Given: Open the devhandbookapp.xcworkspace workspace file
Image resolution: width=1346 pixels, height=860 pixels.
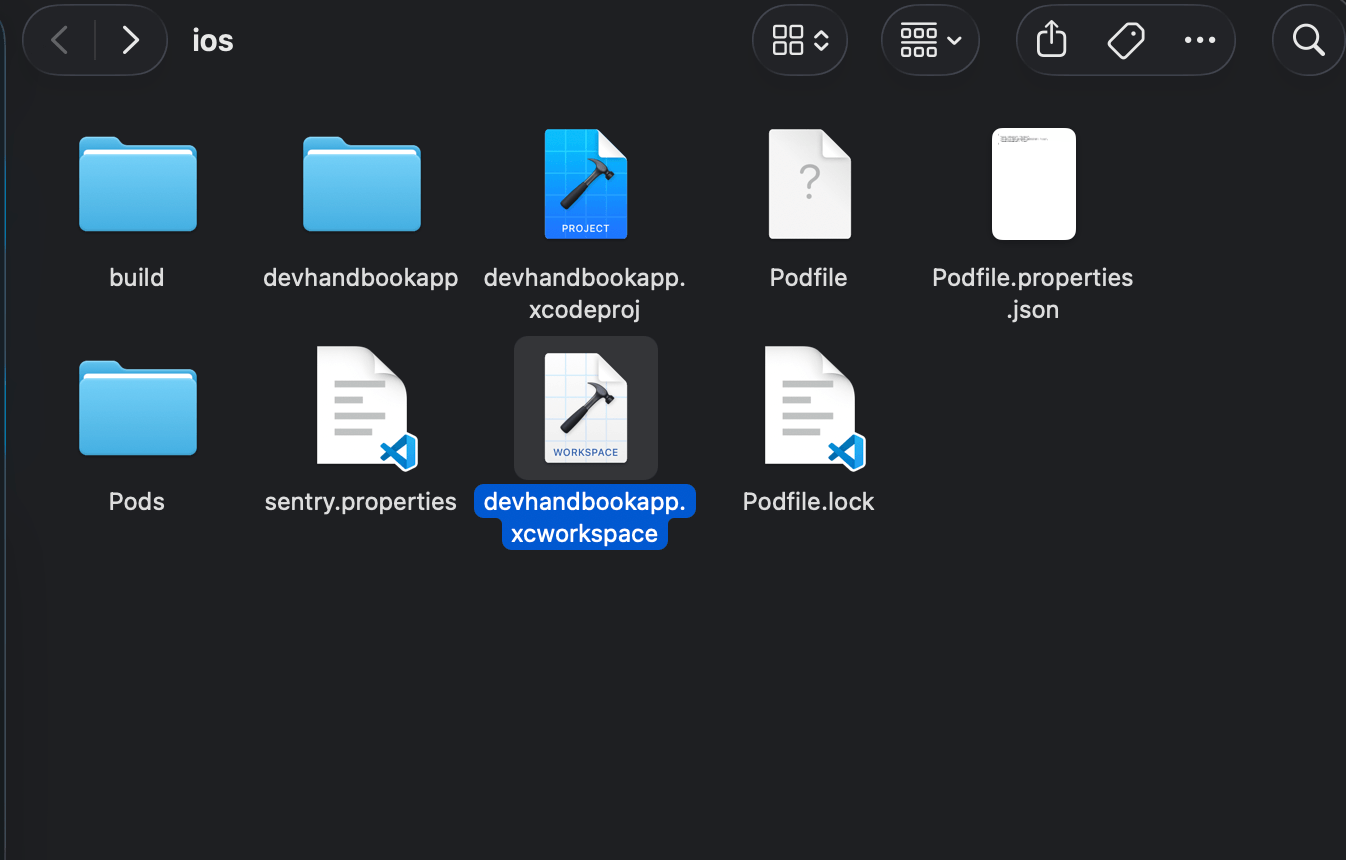Looking at the screenshot, I should pyautogui.click(x=585, y=408).
